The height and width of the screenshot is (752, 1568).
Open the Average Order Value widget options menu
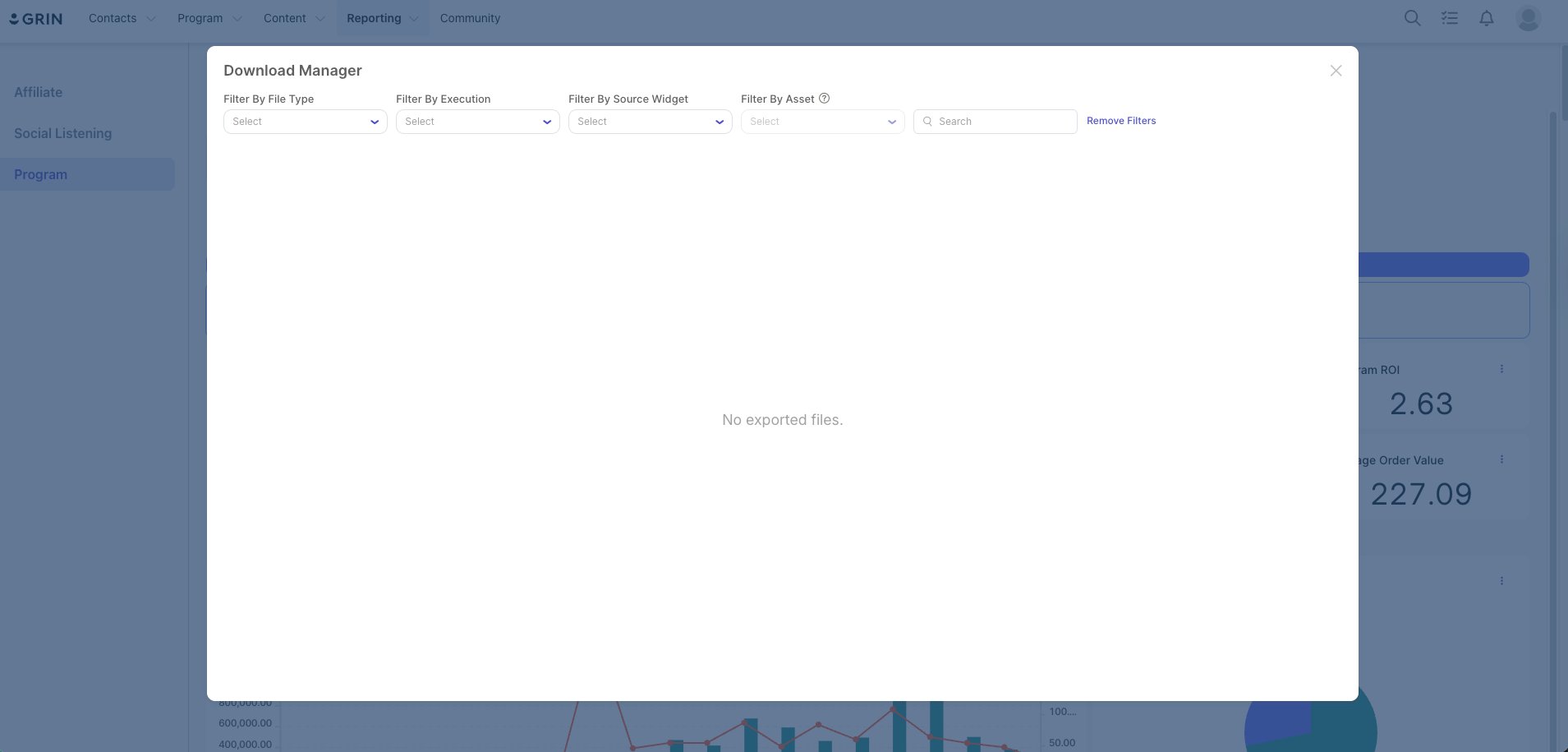1501,459
